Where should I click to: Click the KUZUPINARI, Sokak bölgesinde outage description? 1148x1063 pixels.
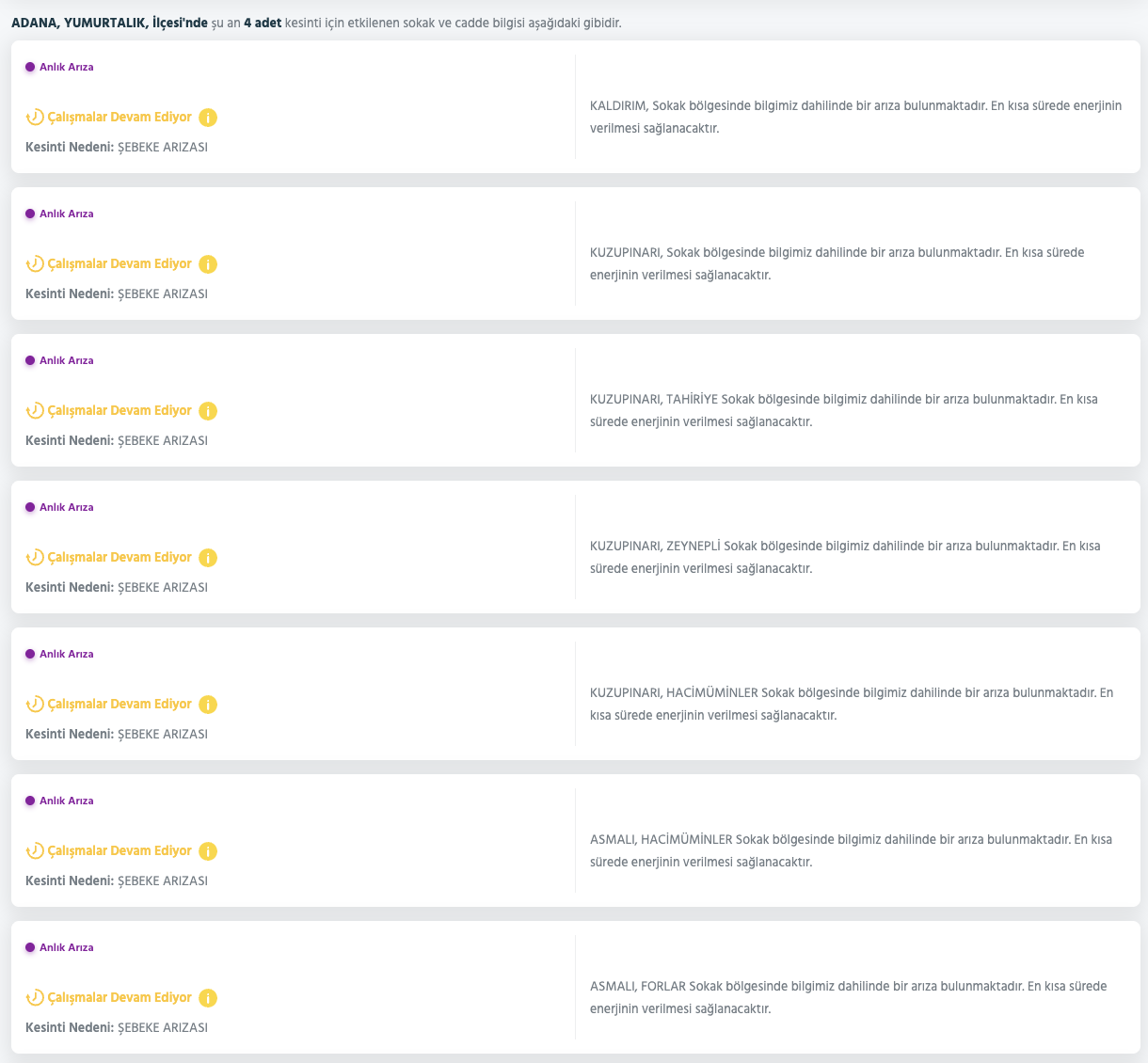[x=837, y=263]
